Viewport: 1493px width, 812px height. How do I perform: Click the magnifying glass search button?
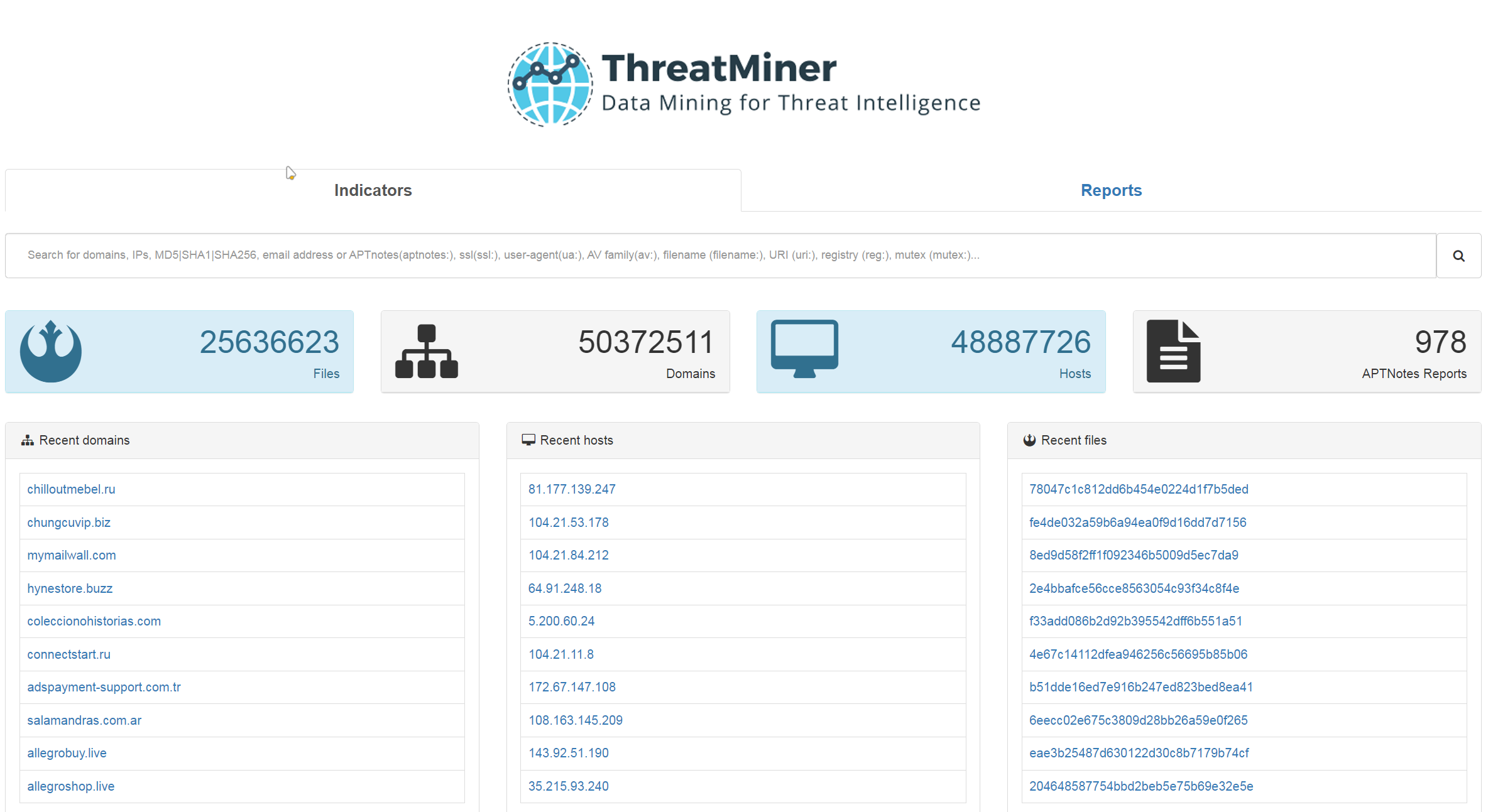pos(1458,256)
